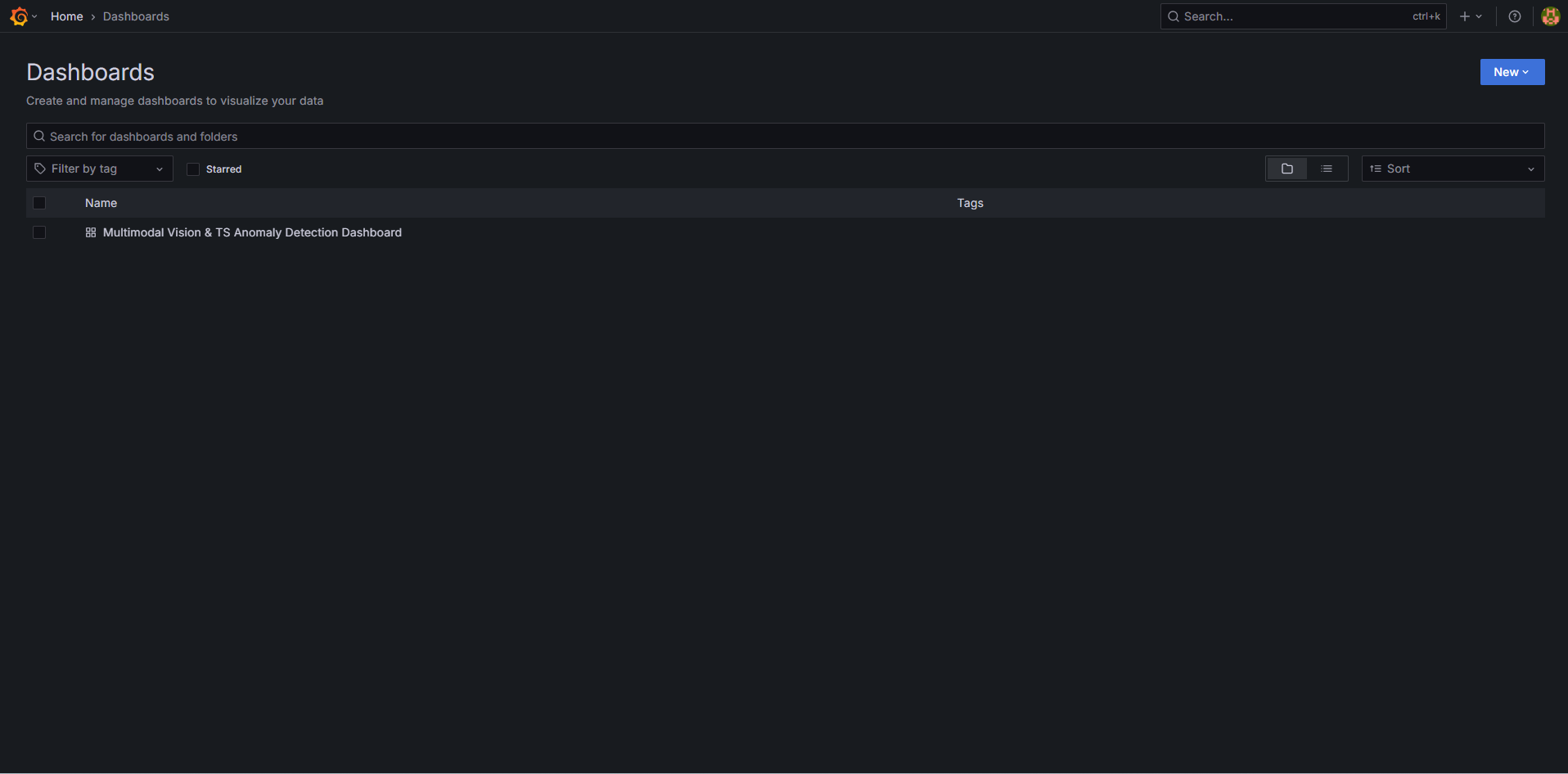
Task: Open Multimodal Vision & TS Anomaly Detection Dashboard
Action: (252, 232)
